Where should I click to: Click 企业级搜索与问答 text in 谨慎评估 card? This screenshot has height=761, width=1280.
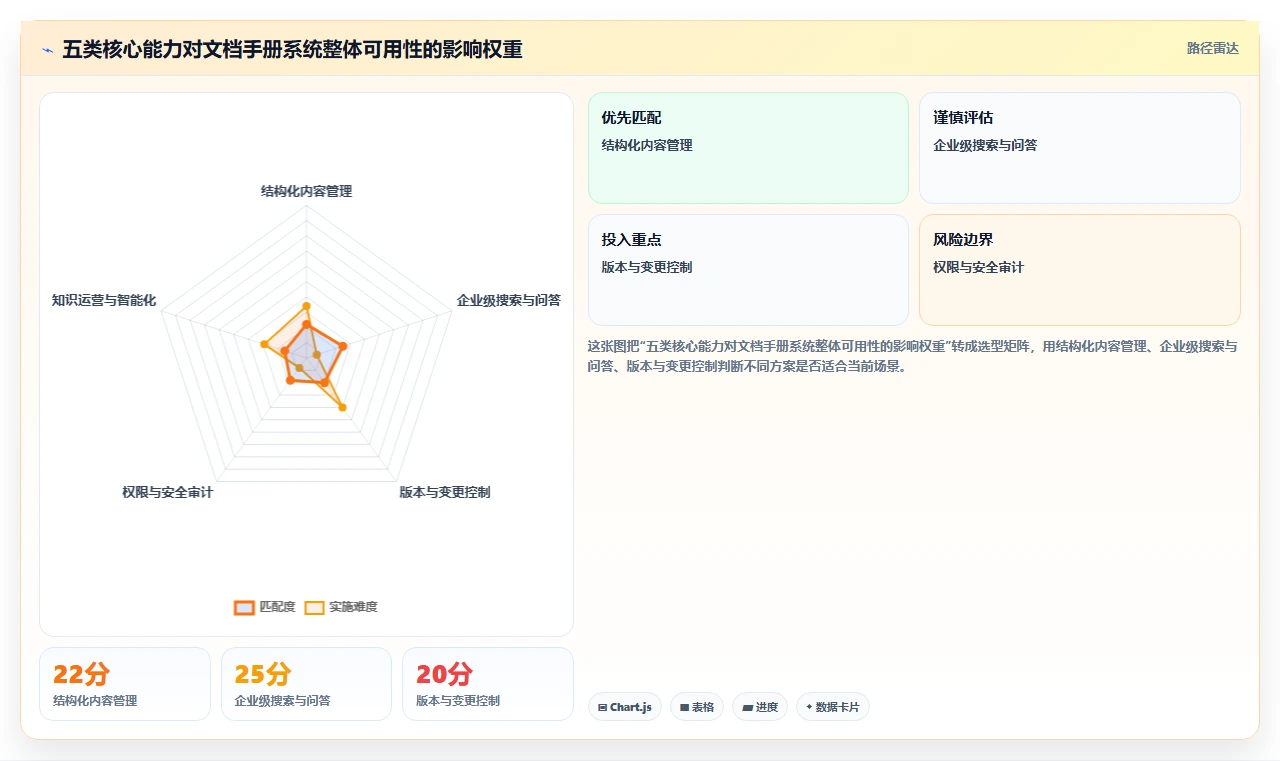pos(985,145)
